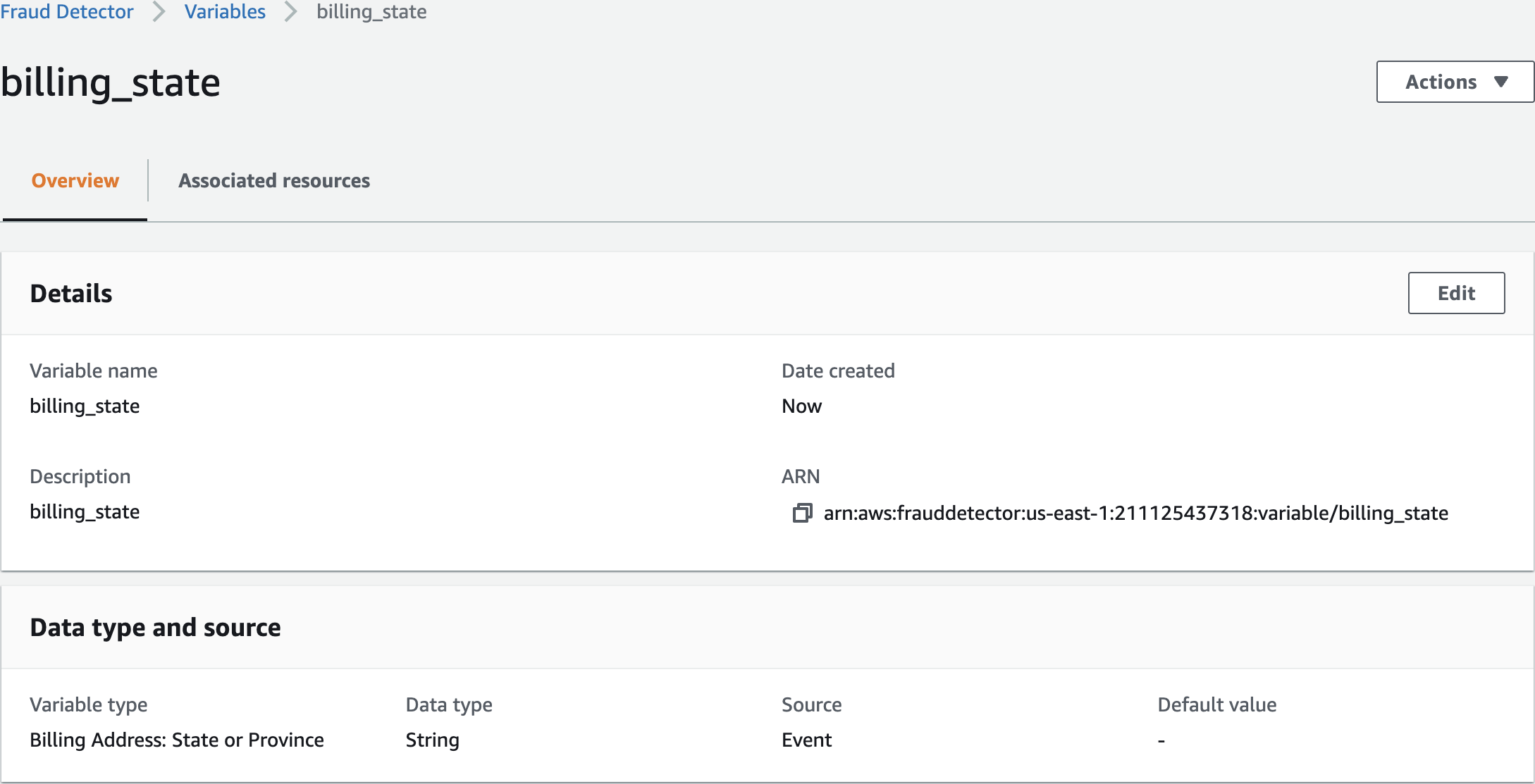Click the ARN text value
The image size is (1535, 784).
[1135, 513]
